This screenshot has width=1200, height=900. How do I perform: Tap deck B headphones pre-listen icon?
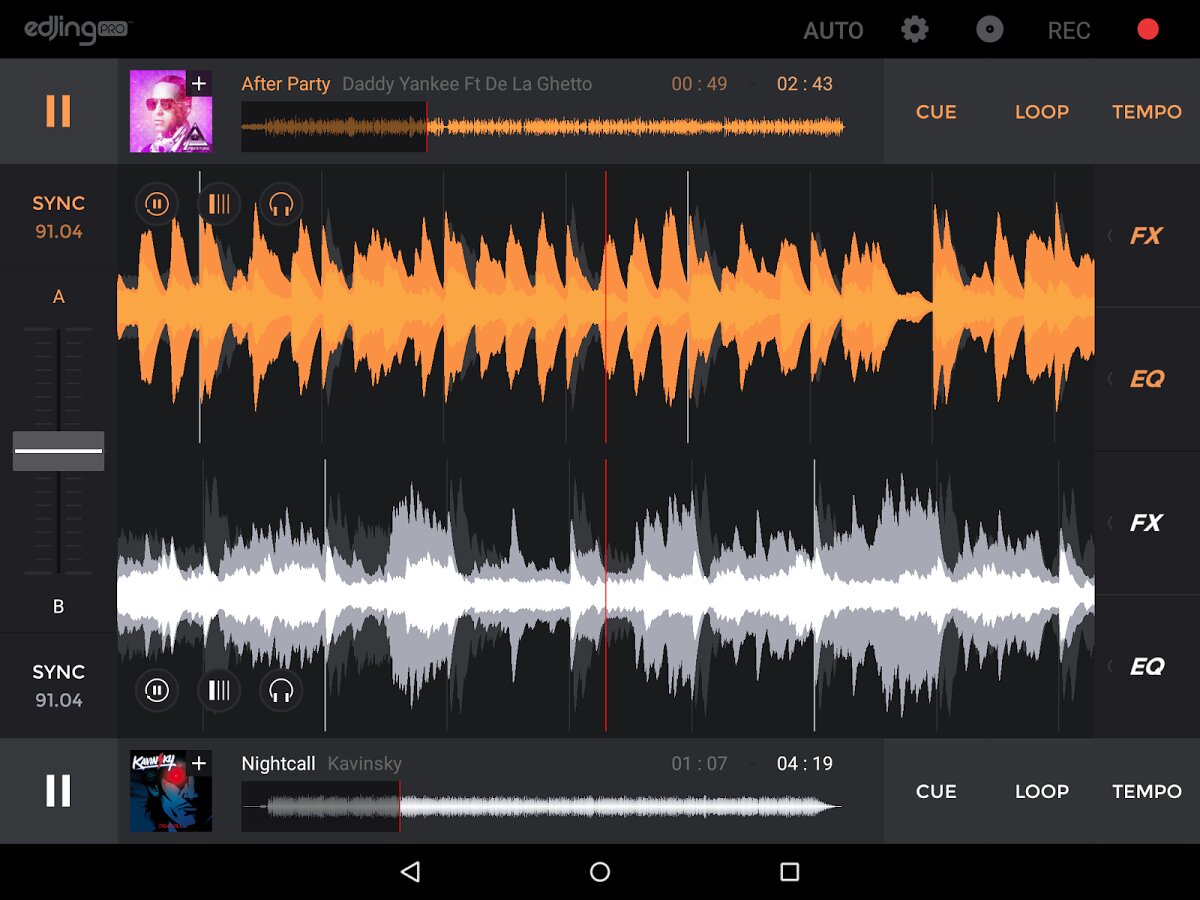281,689
